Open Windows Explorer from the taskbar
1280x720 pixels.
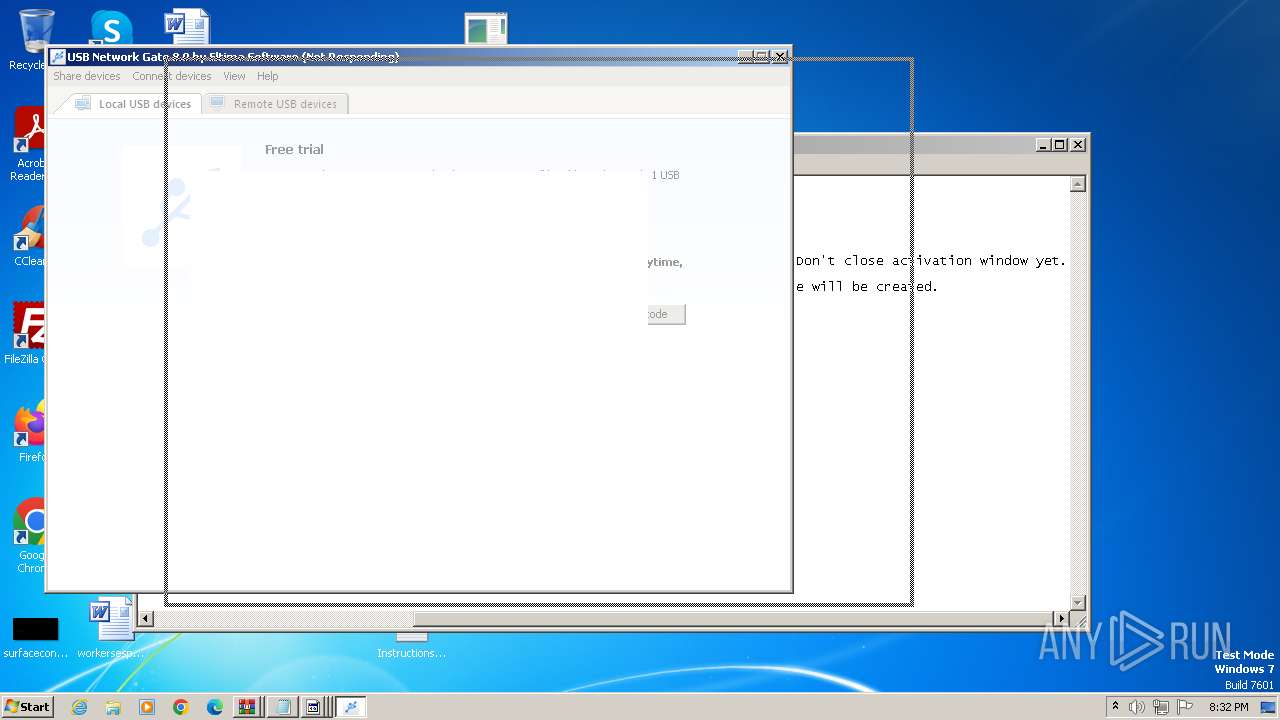click(113, 707)
